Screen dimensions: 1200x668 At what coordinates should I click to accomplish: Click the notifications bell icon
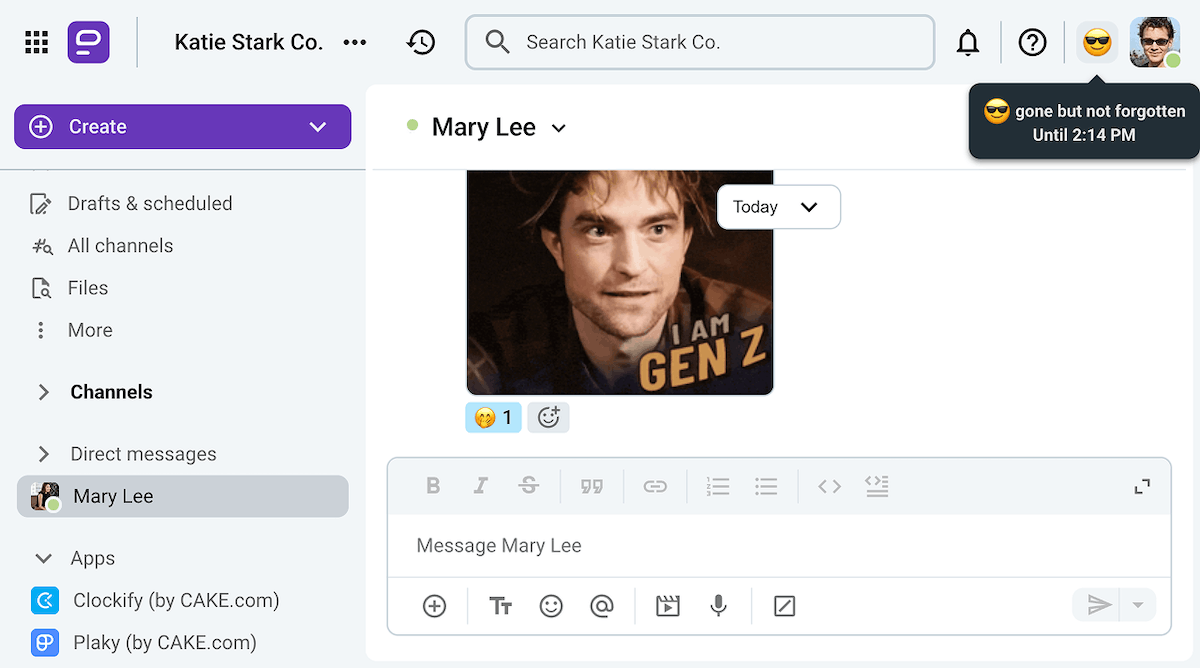click(967, 42)
